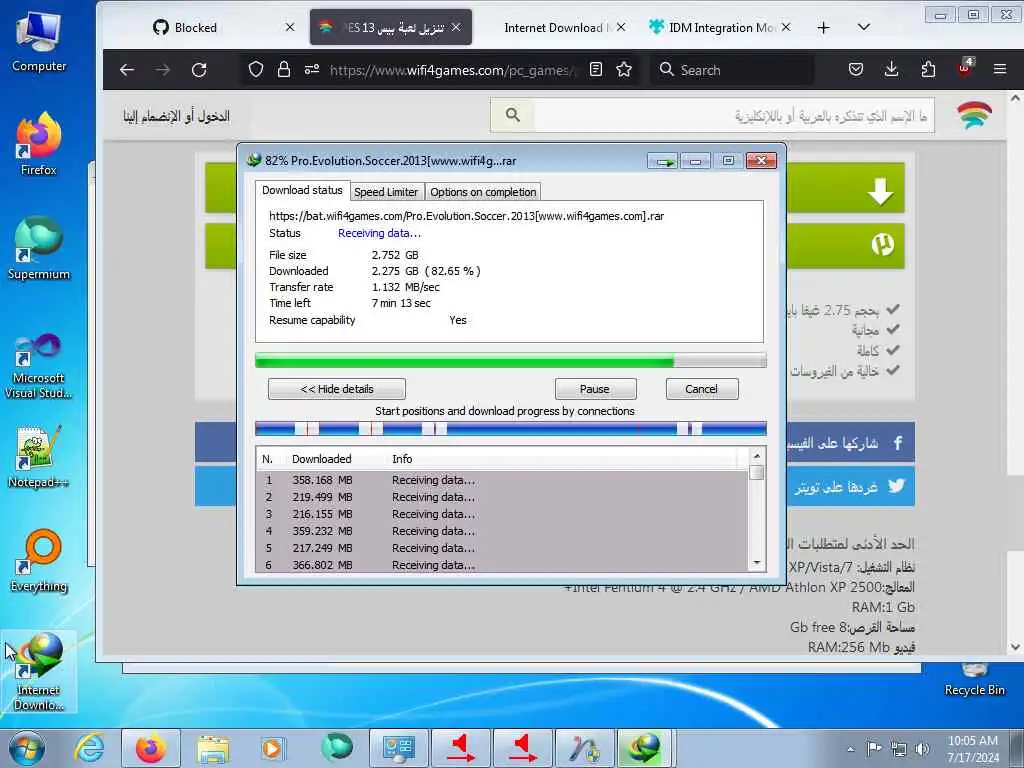Open the Options on completion tab

[x=483, y=192]
